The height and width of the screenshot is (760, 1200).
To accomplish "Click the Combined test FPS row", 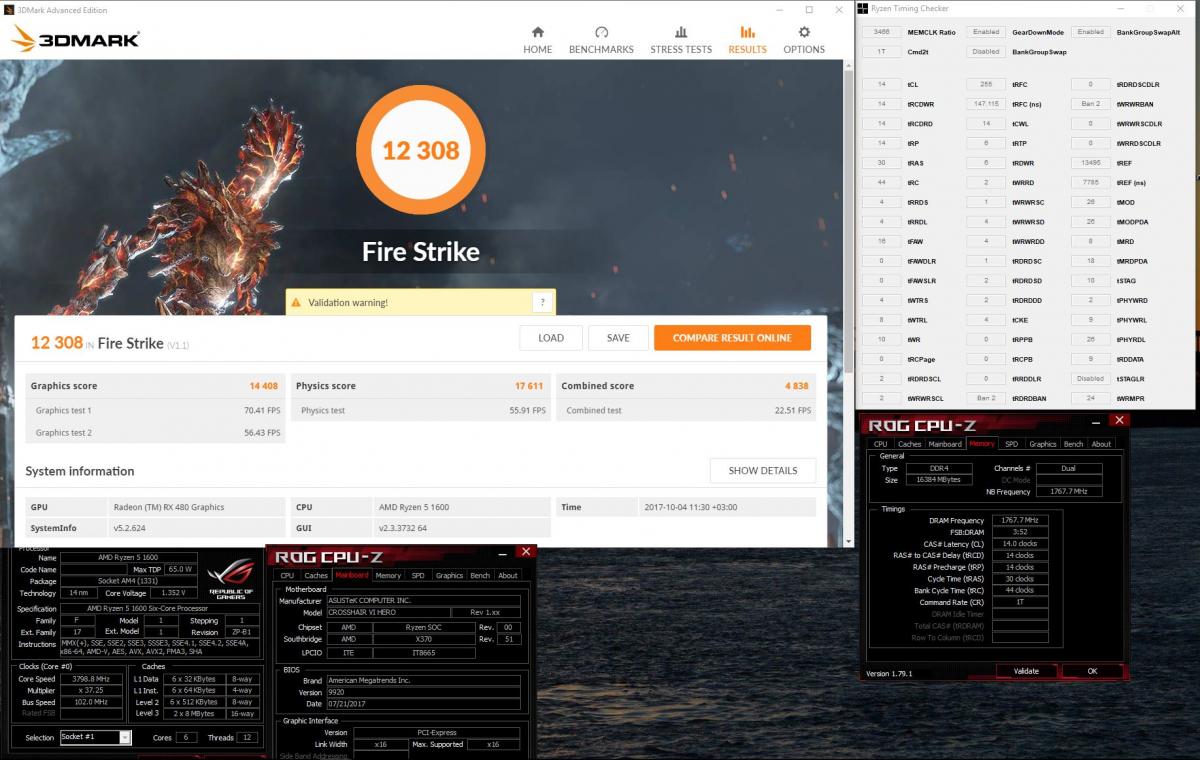I will [x=686, y=410].
